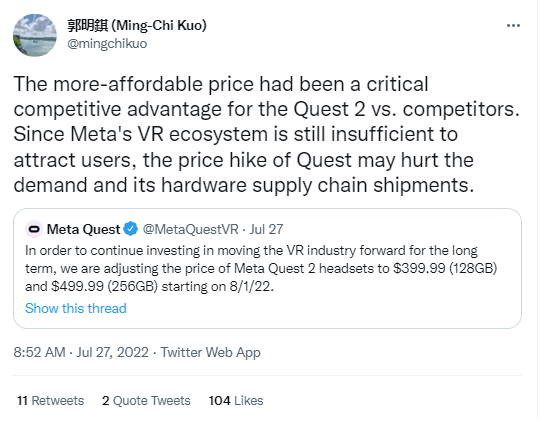View the 2 Quote Tweets list

click(146, 401)
